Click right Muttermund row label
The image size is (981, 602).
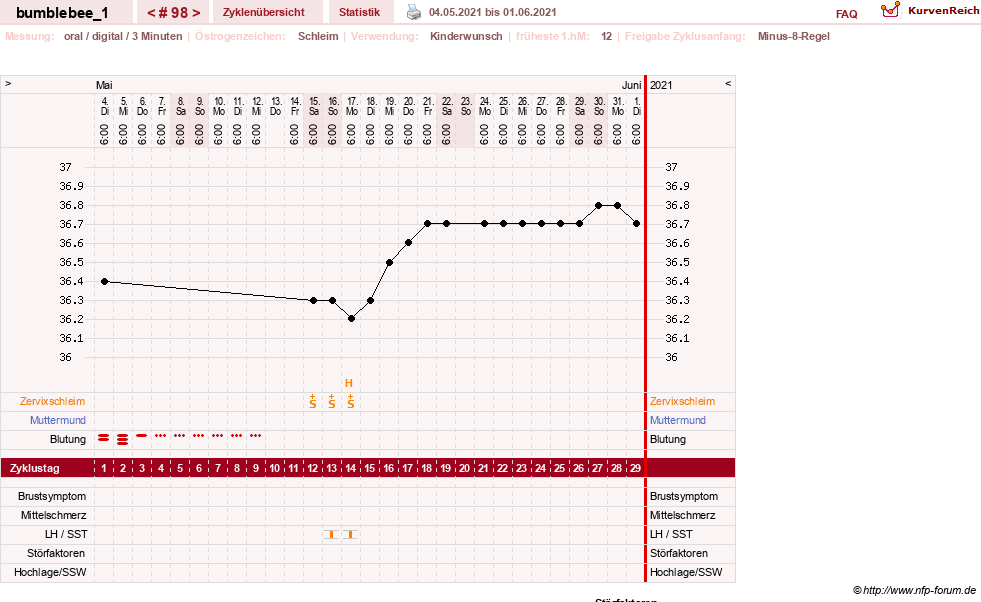click(x=678, y=420)
